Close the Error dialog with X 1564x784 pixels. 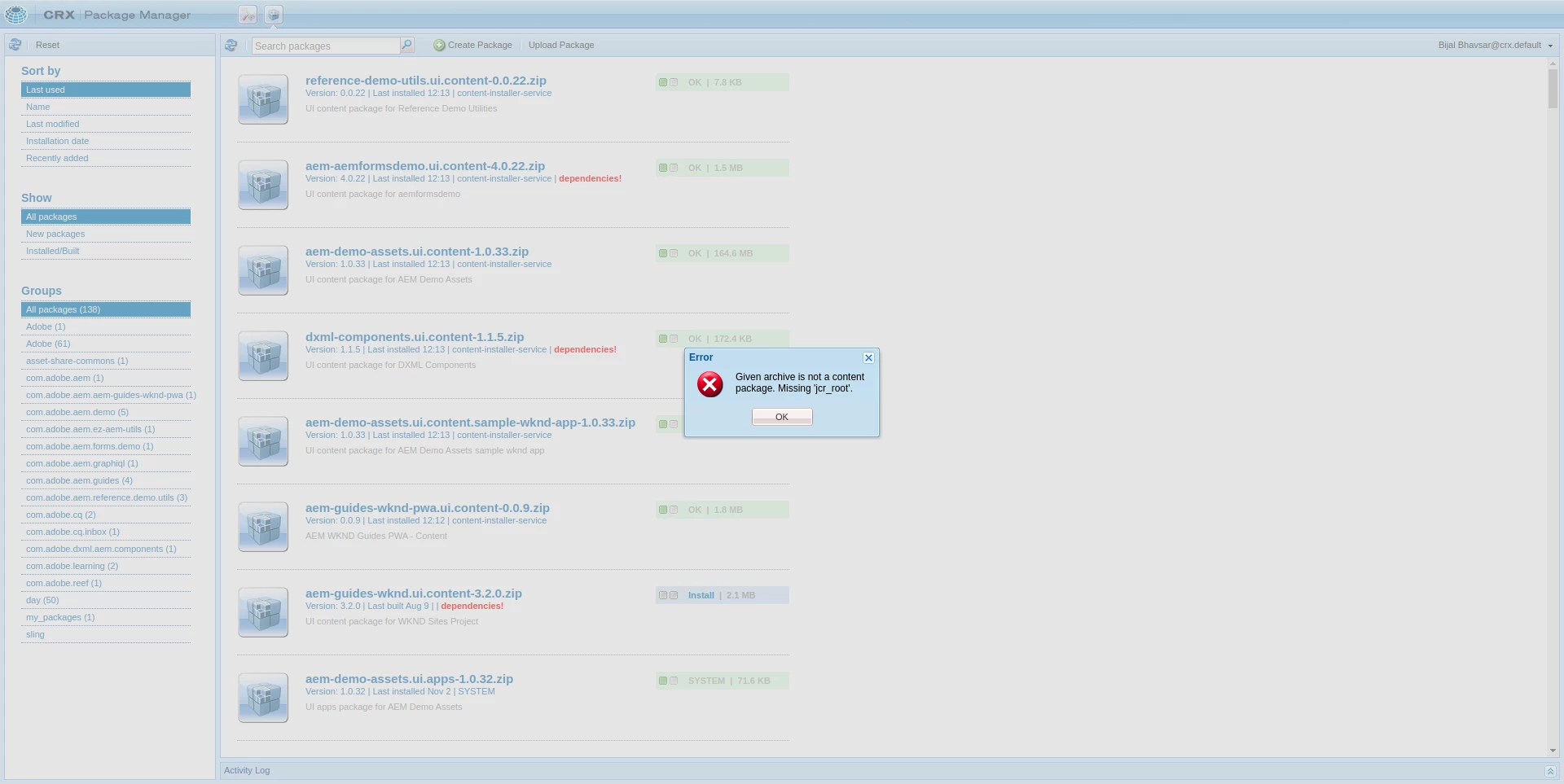[868, 357]
